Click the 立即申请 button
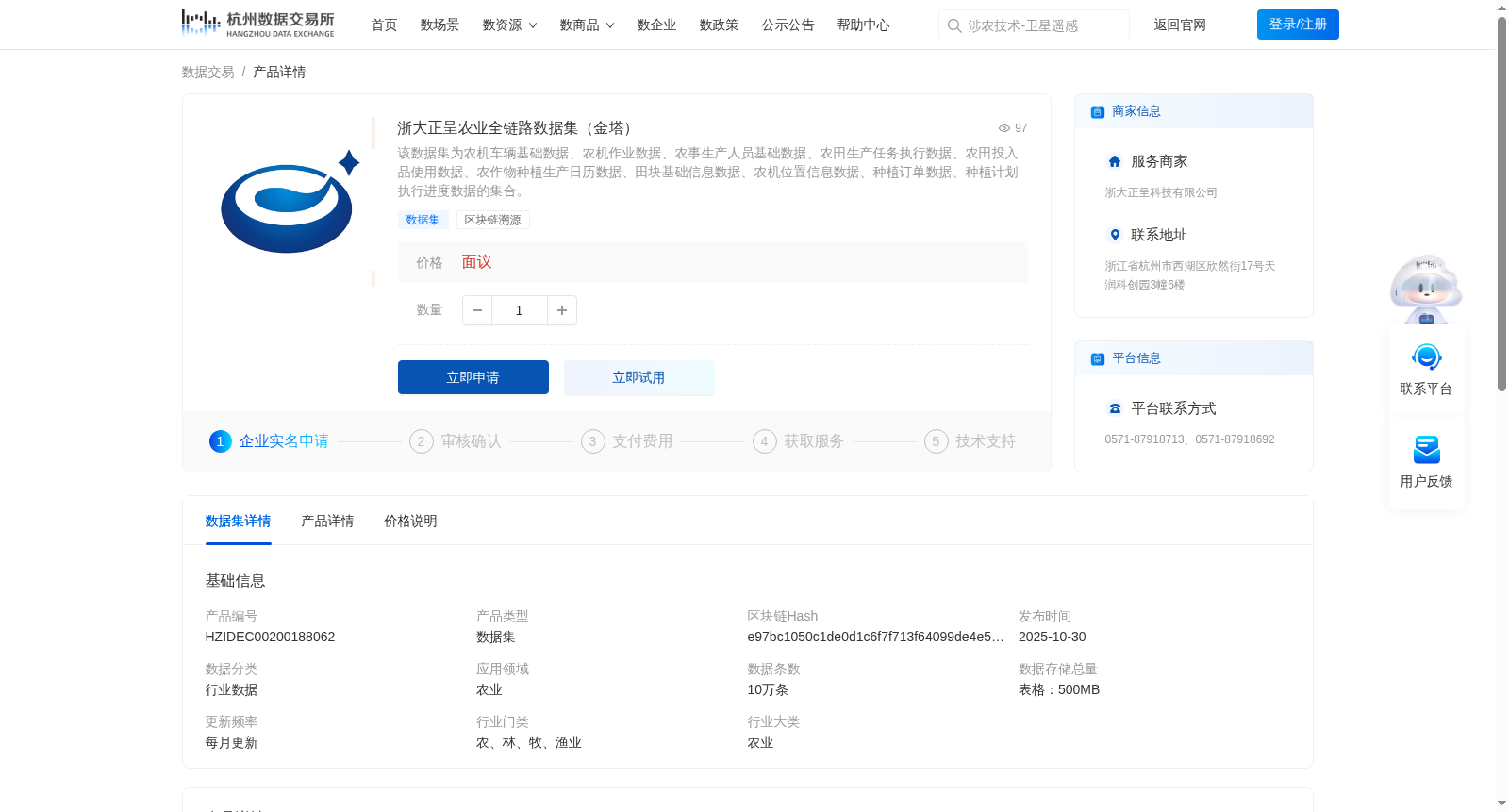1509x812 pixels. coord(473,377)
